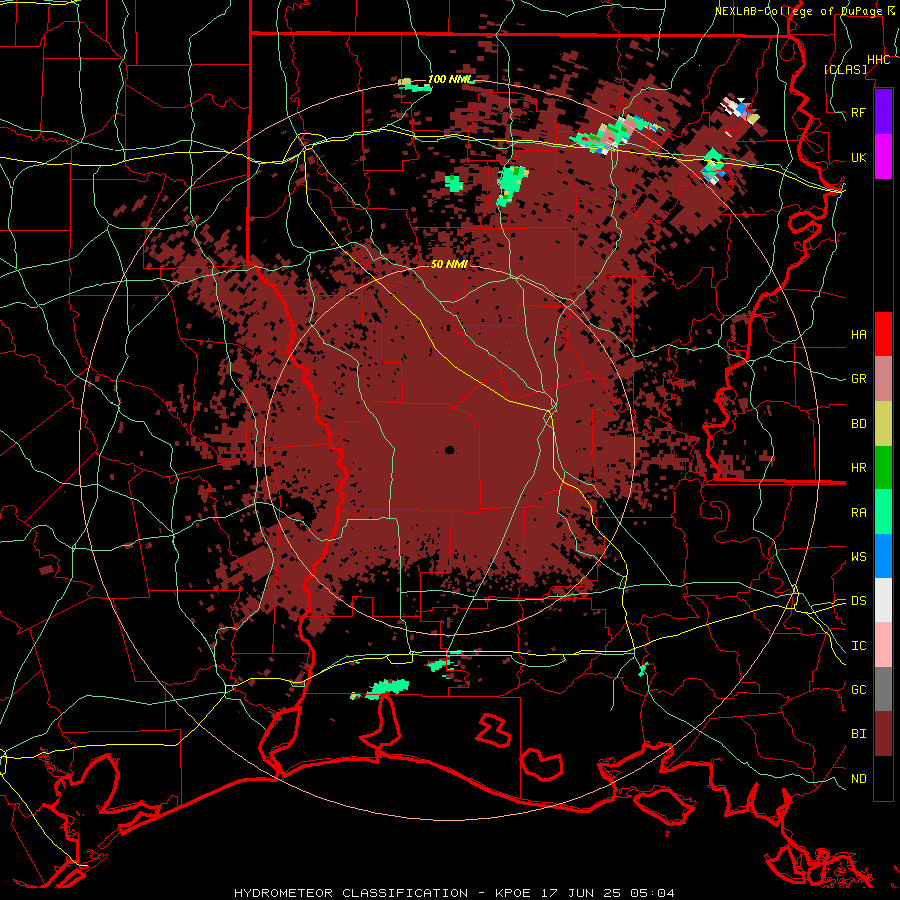Screen dimensions: 900x900
Task: Click the 50 NMI range ring label
Action: pos(449,264)
